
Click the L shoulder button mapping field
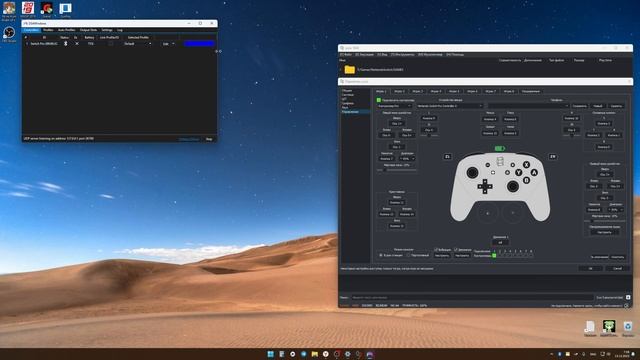(x=429, y=118)
